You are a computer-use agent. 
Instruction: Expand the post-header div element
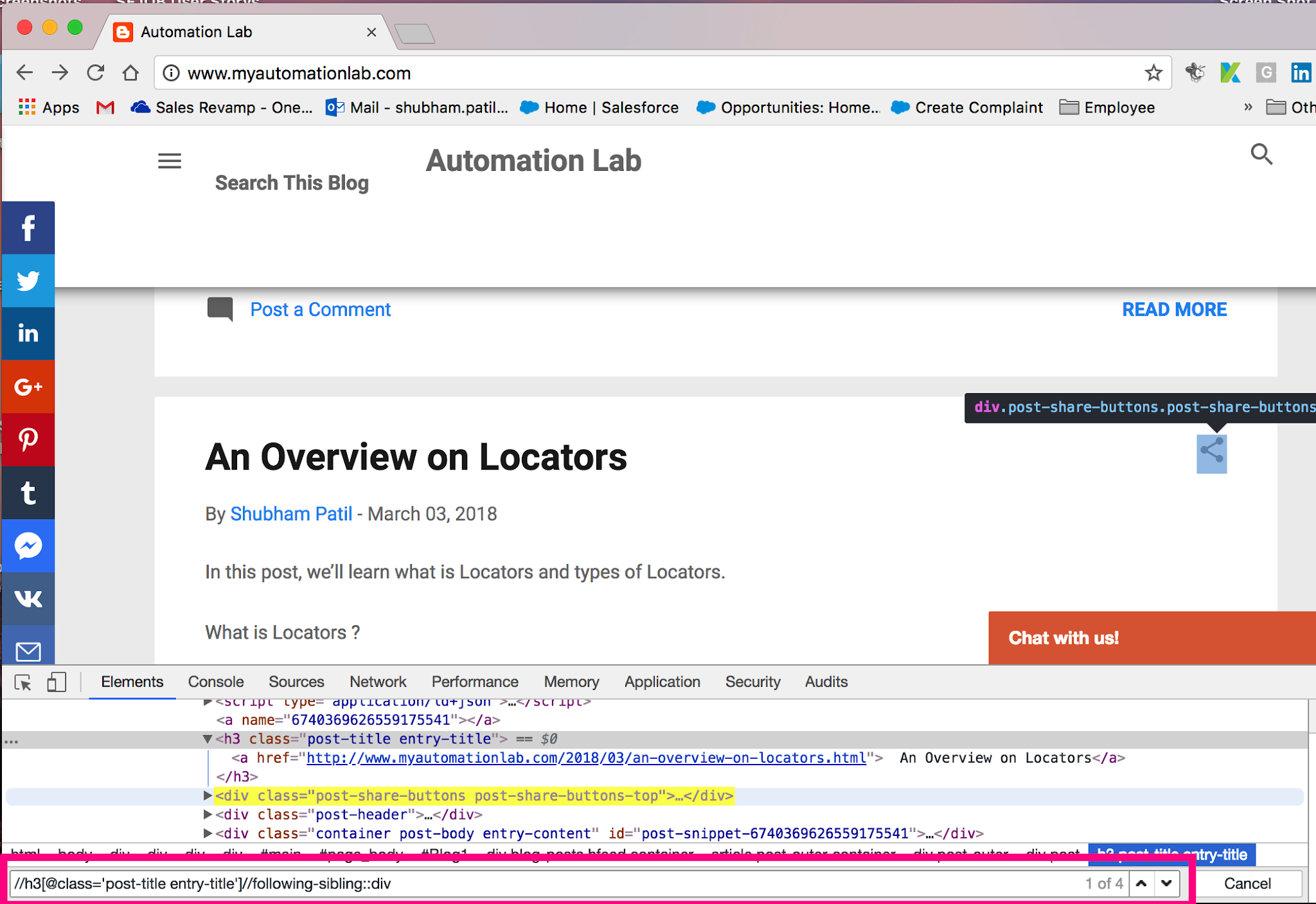[207, 814]
